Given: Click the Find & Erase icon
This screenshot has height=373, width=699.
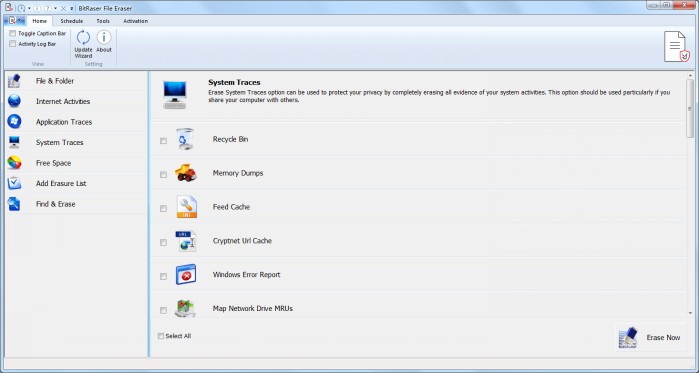Looking at the screenshot, I should click(14, 204).
